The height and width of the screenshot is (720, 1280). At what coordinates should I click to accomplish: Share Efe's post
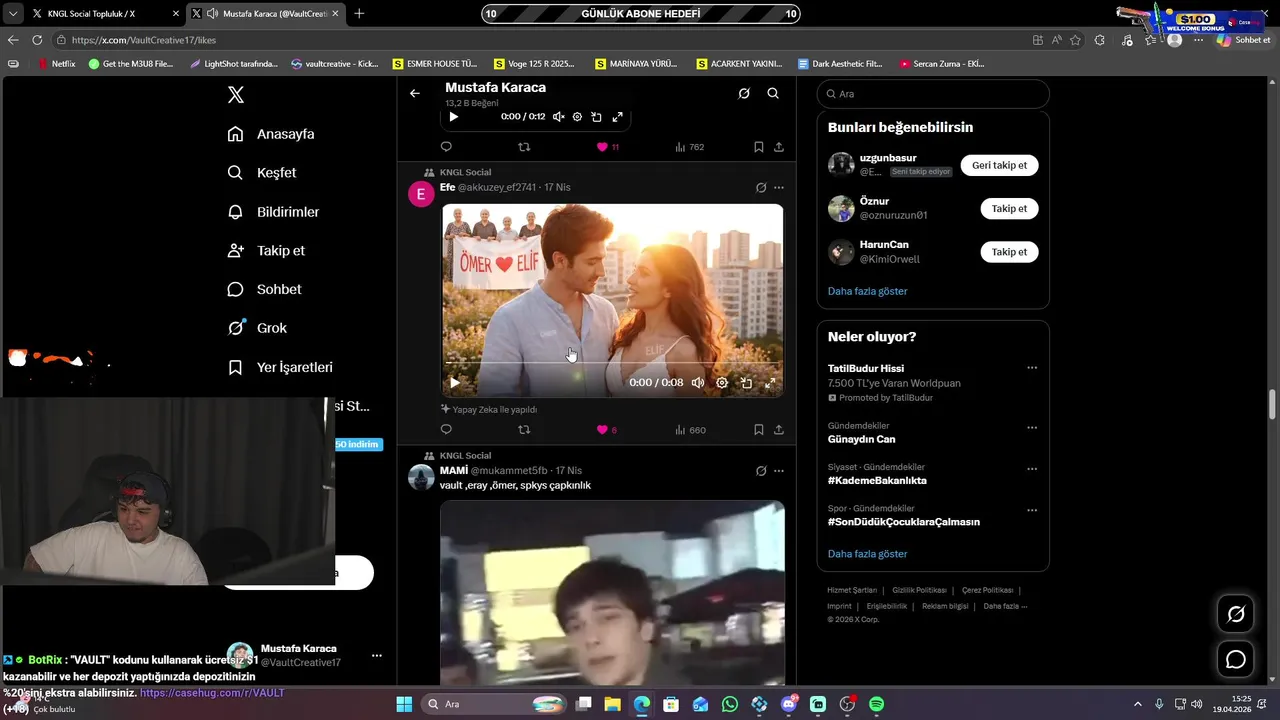click(x=779, y=430)
